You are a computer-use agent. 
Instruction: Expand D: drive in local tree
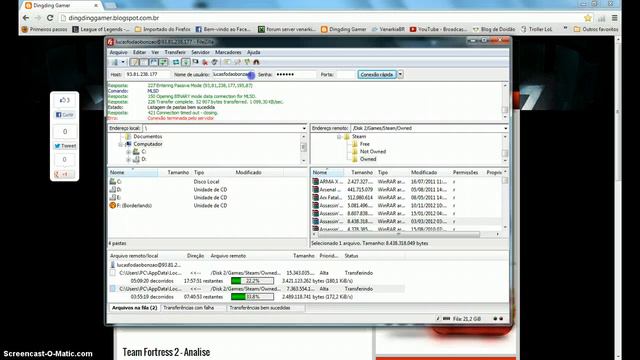[x=128, y=160]
